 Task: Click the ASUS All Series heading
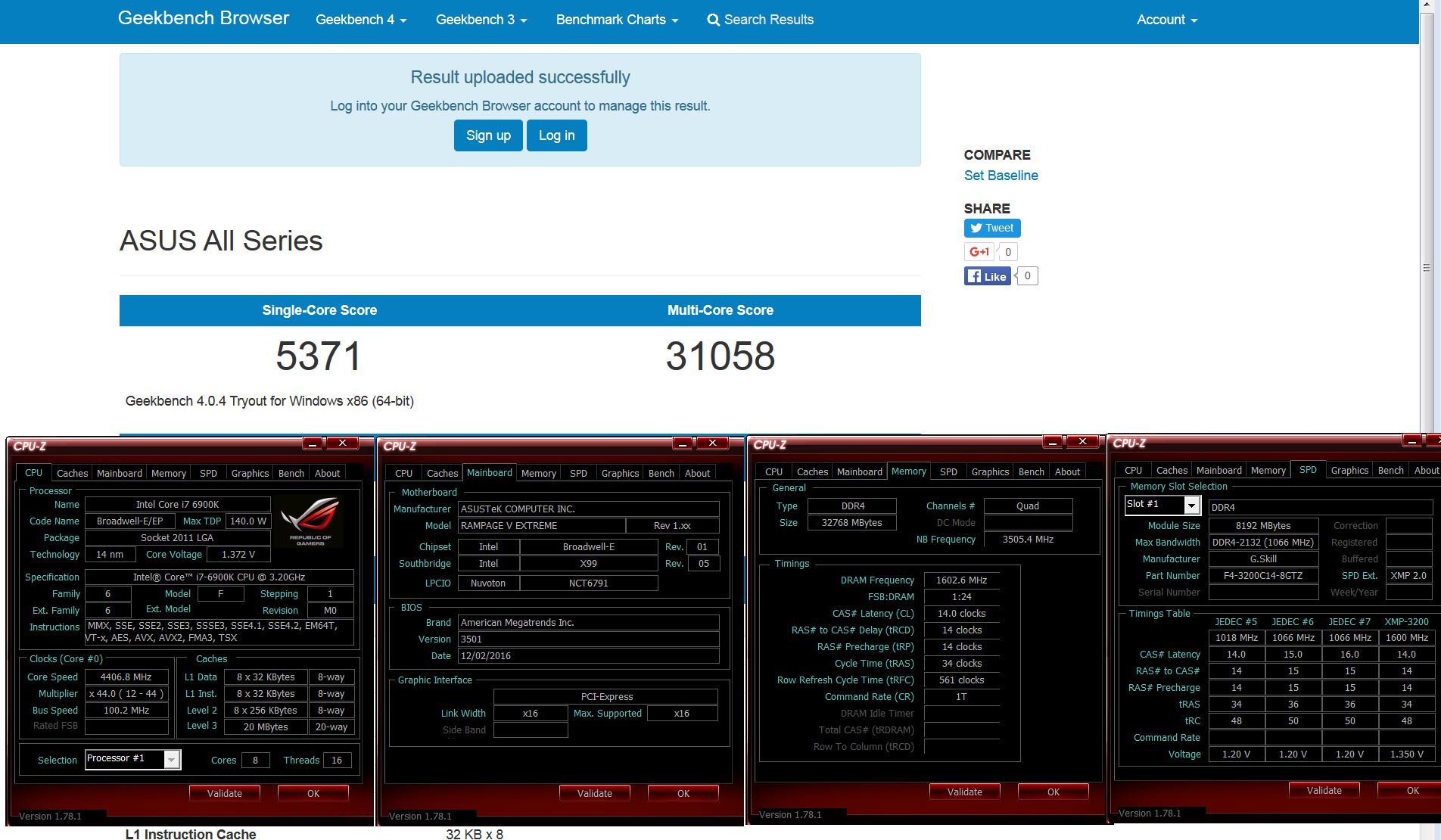(221, 241)
